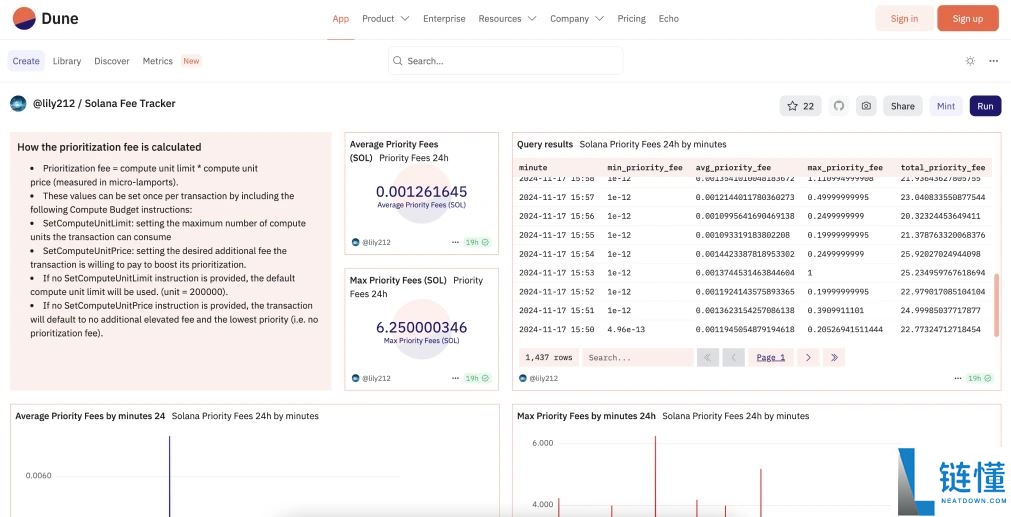Click the main Search input field
The image size is (1011, 517).
click(506, 61)
